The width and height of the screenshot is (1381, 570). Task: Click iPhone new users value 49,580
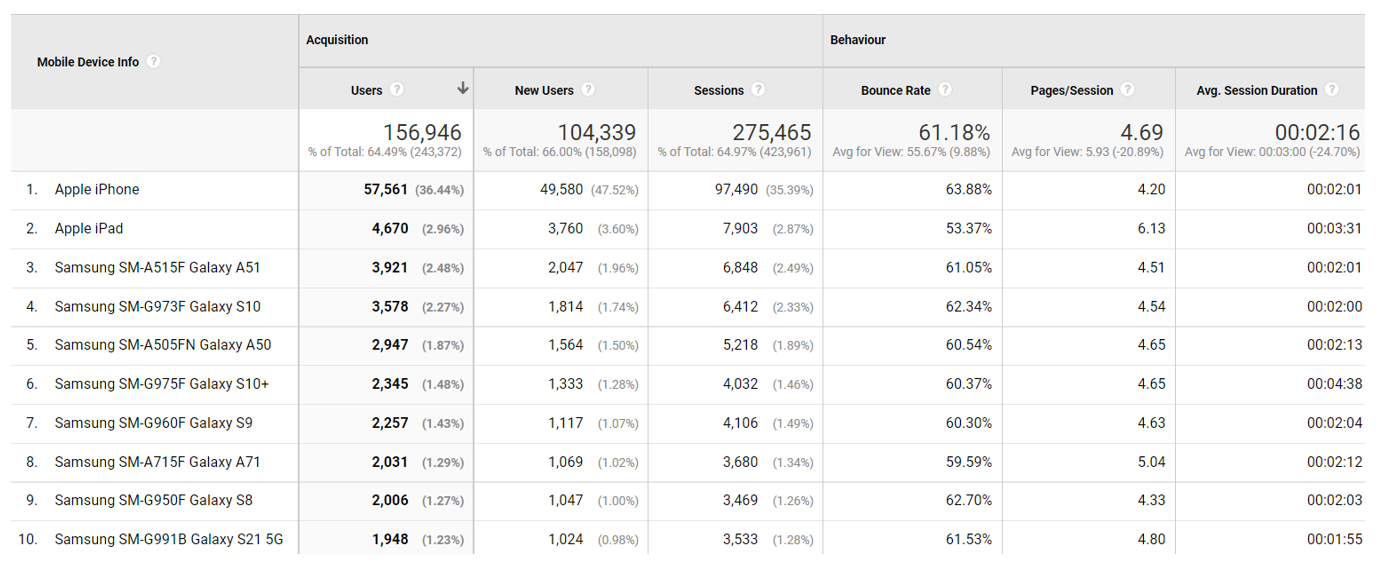(x=561, y=189)
